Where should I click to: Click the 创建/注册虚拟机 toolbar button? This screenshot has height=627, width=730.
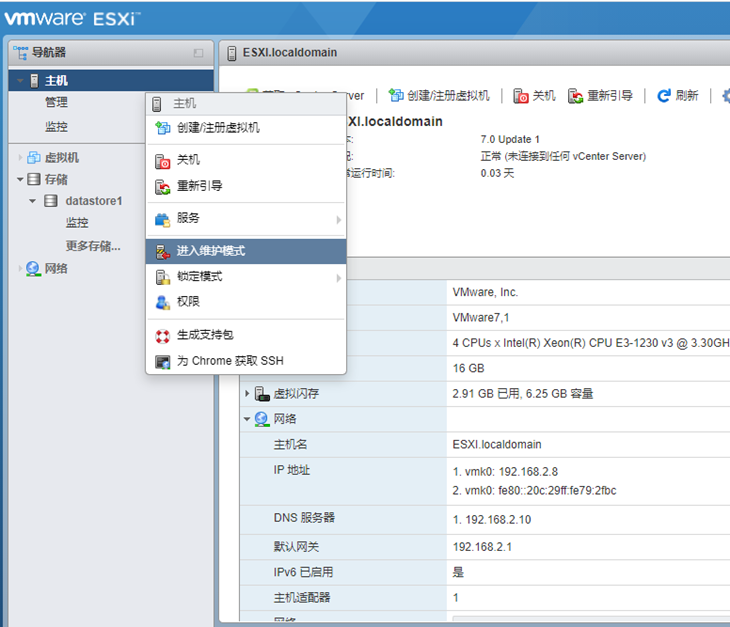click(439, 95)
